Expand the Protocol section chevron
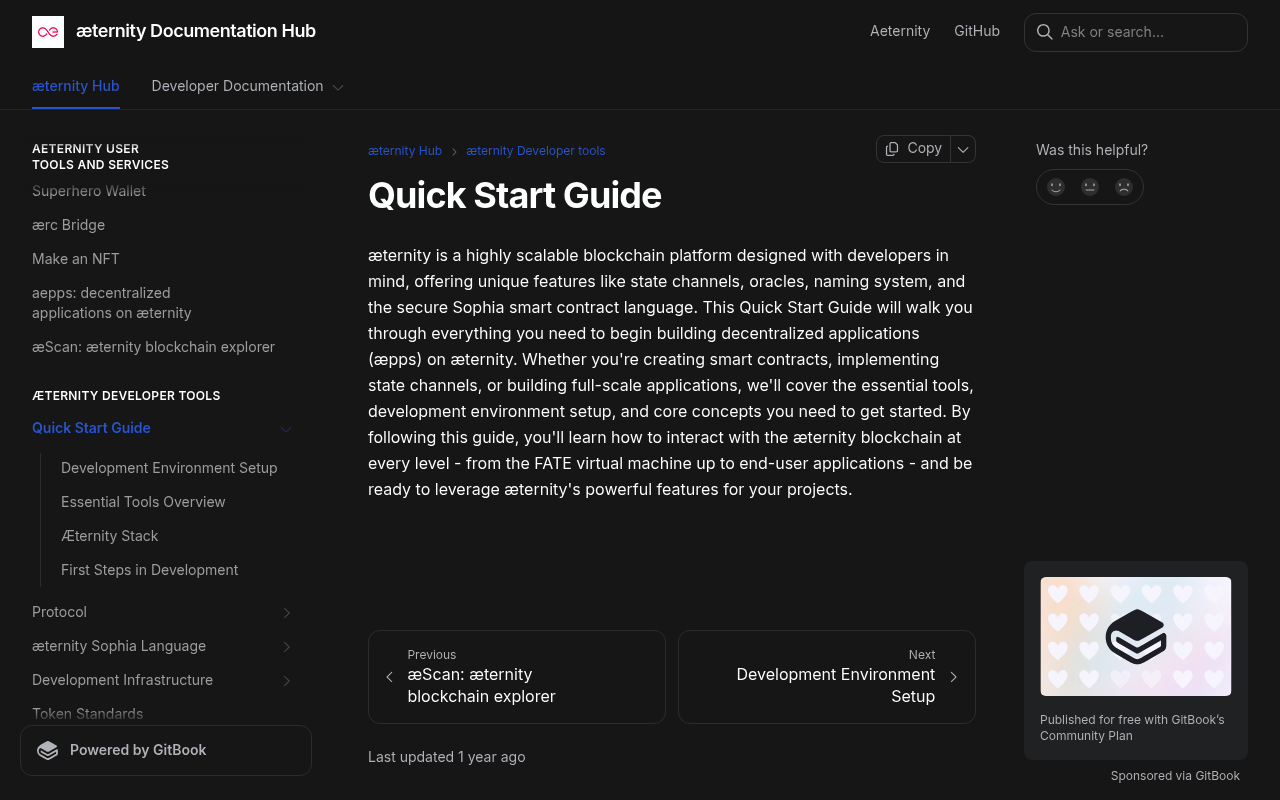Screen dimensions: 1280x800 click(x=286, y=612)
